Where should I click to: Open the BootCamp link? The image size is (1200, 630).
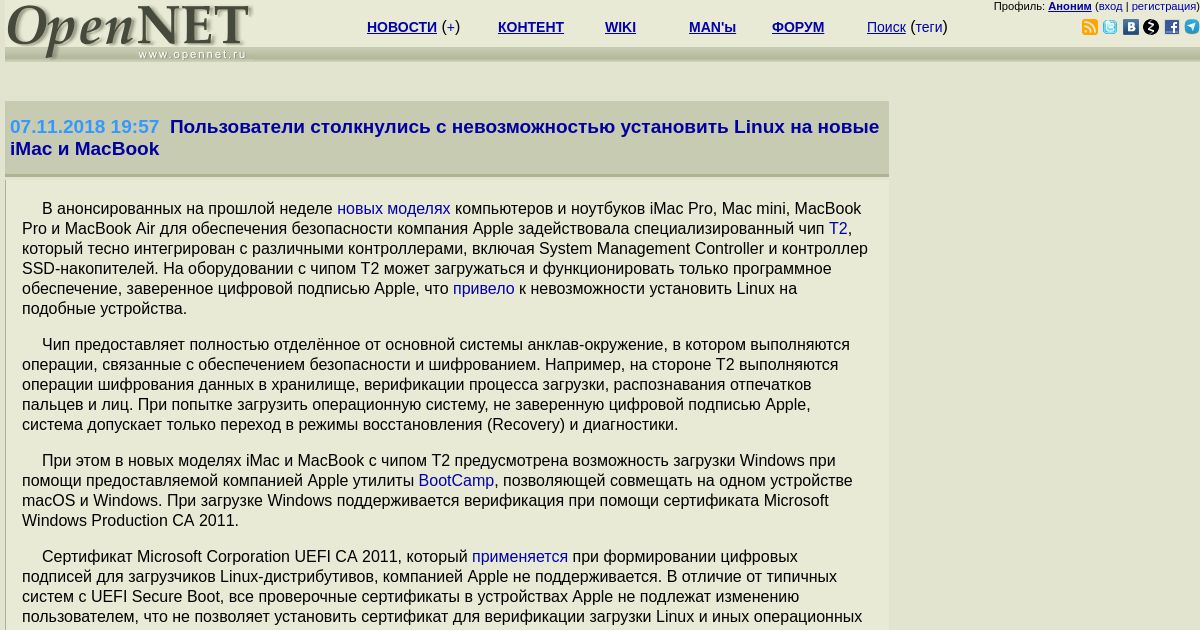[456, 480]
